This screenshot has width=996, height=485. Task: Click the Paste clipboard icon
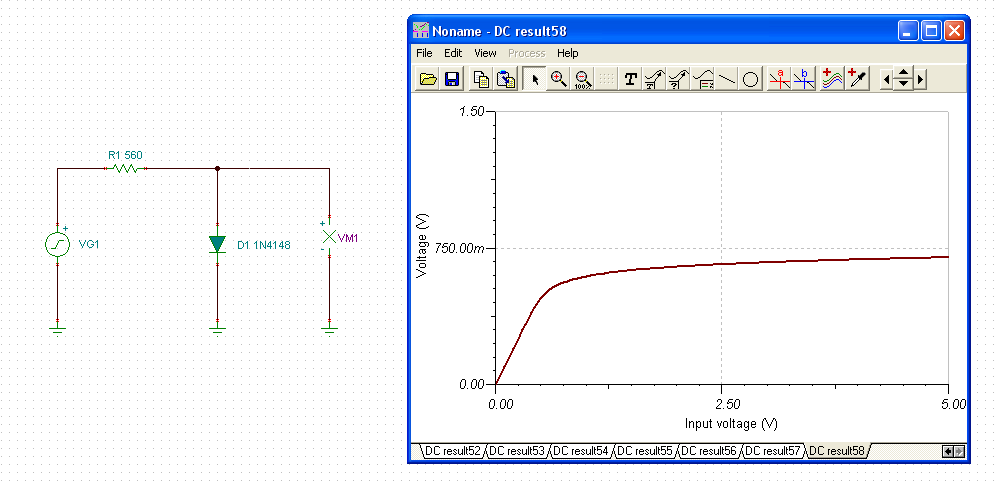506,79
